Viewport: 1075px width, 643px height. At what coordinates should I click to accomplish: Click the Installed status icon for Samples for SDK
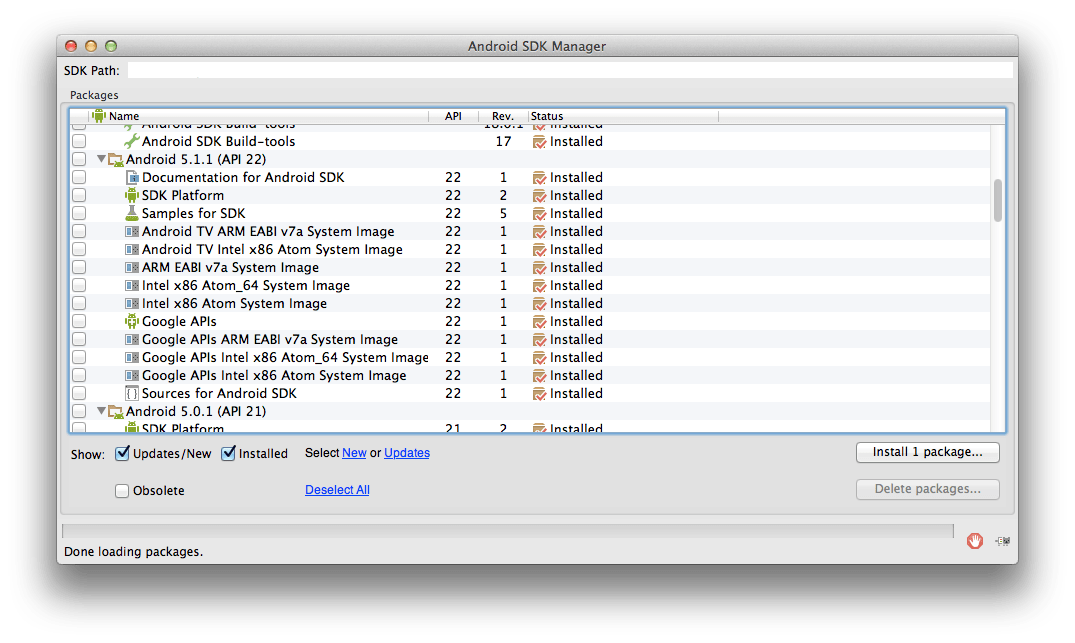pyautogui.click(x=540, y=214)
